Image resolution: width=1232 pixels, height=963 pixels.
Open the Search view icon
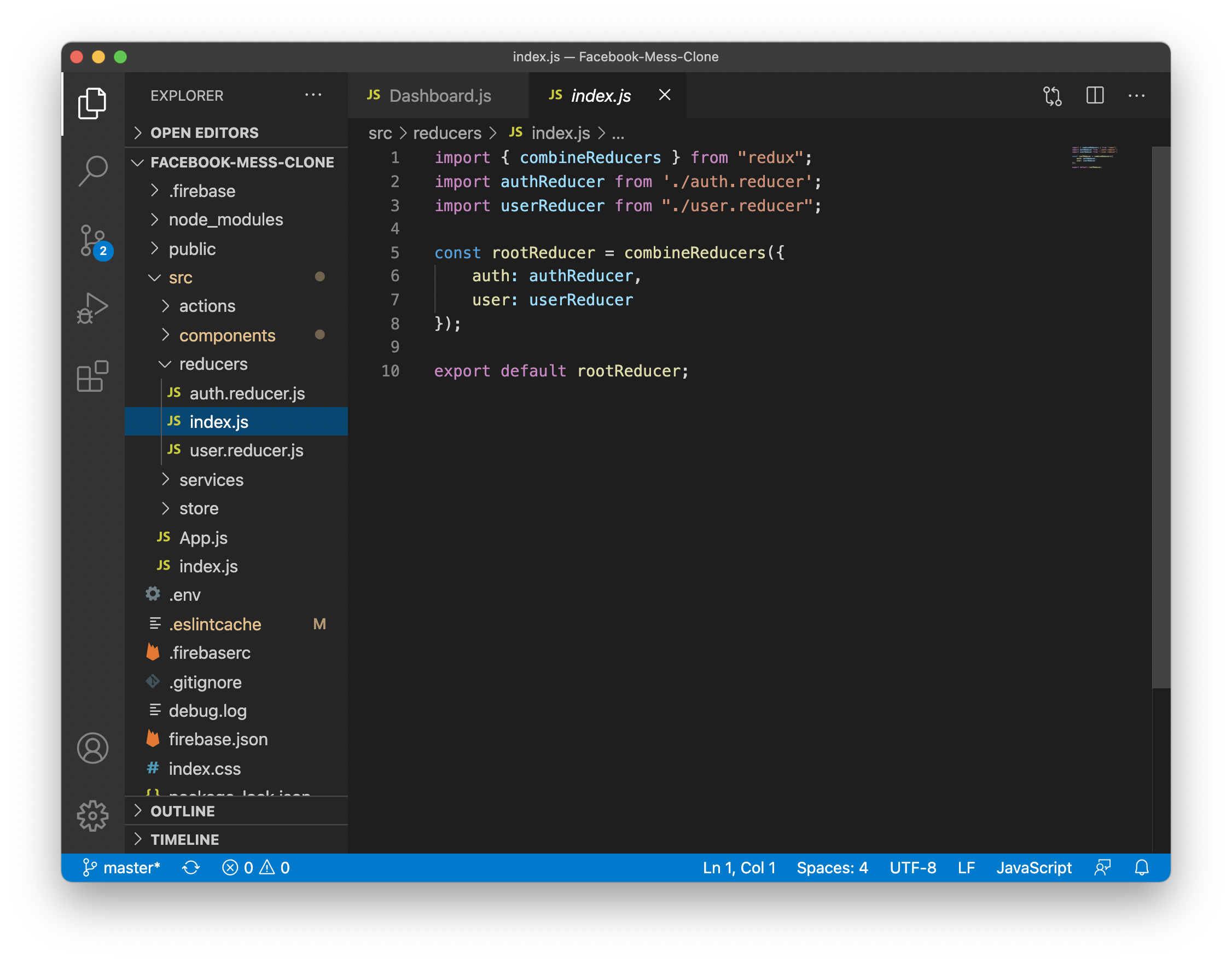(x=92, y=171)
